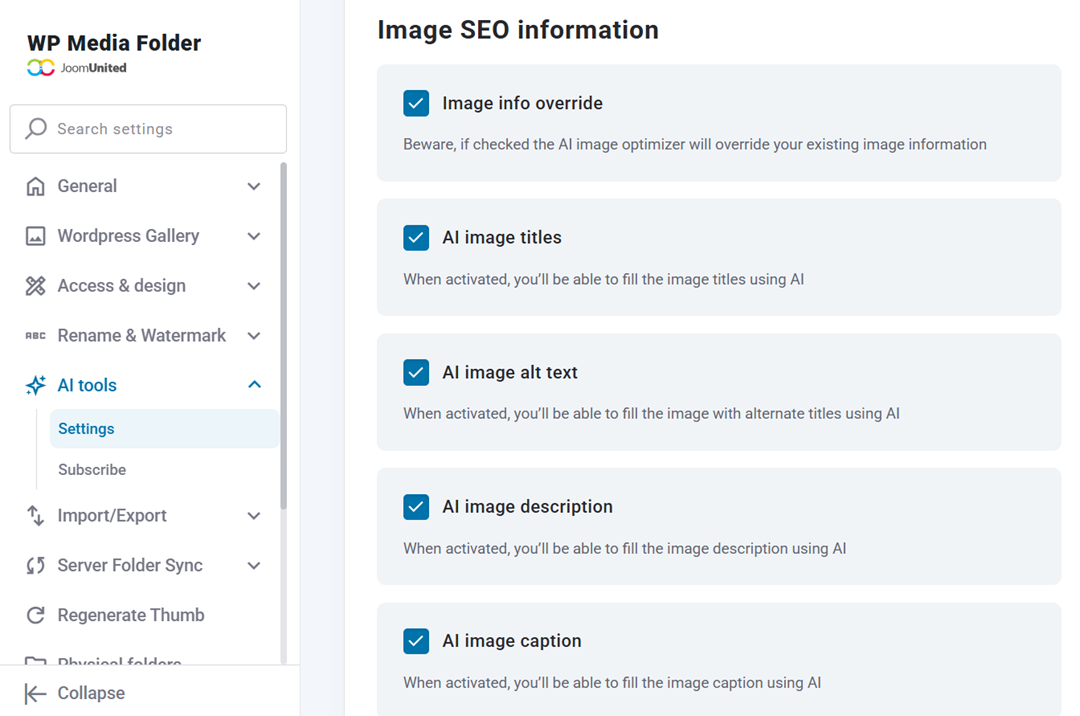
Task: Select the AI tools sparkle icon
Action: tap(36, 385)
